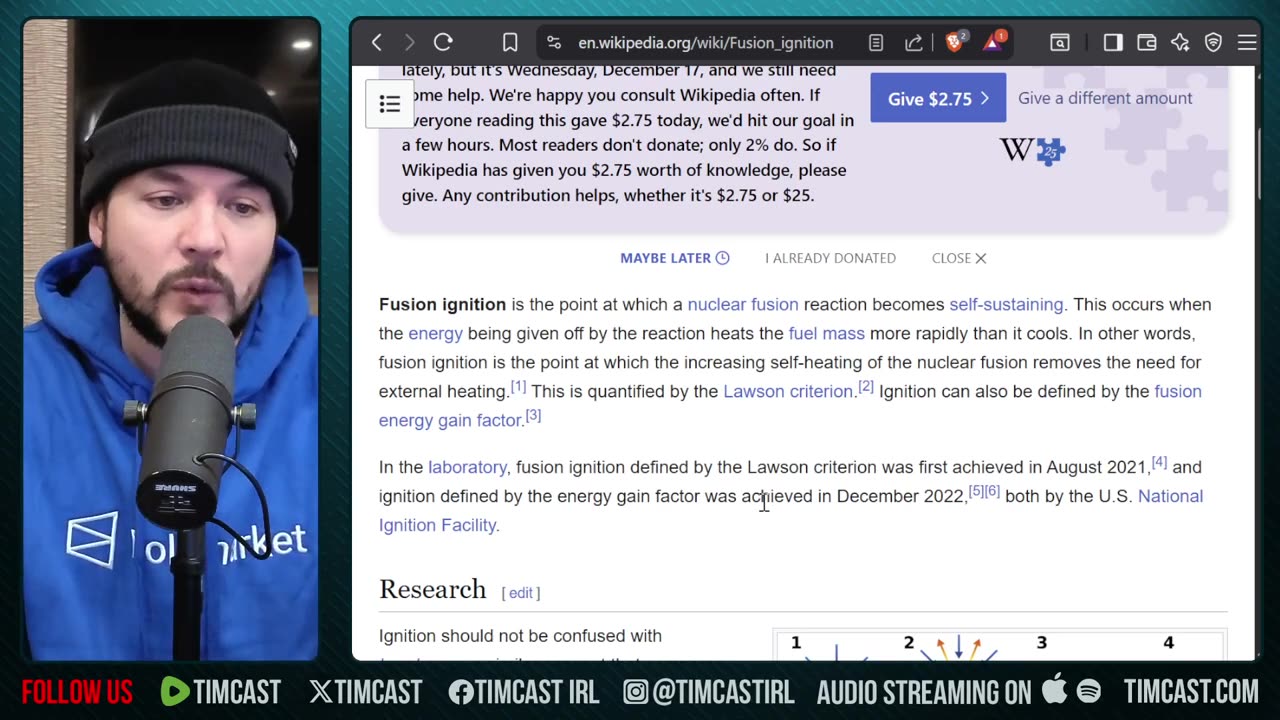Open the browser hamburger menu

pos(1247,43)
